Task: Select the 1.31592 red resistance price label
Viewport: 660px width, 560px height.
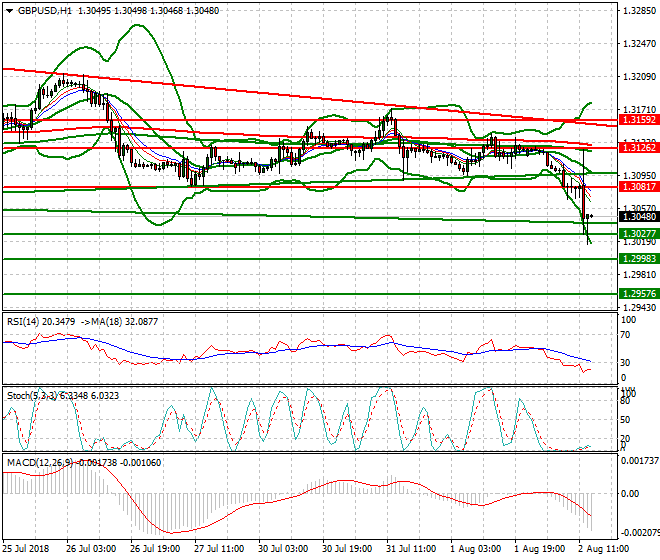Action: coord(639,120)
